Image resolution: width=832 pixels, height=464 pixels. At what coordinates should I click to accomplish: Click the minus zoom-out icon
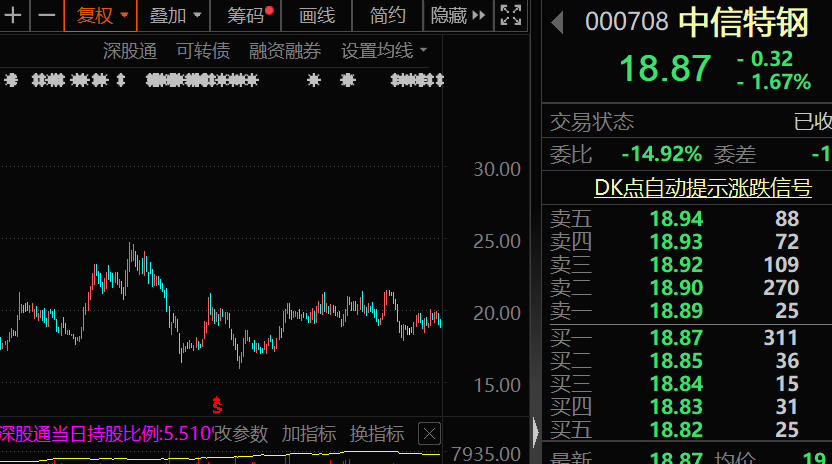point(46,15)
